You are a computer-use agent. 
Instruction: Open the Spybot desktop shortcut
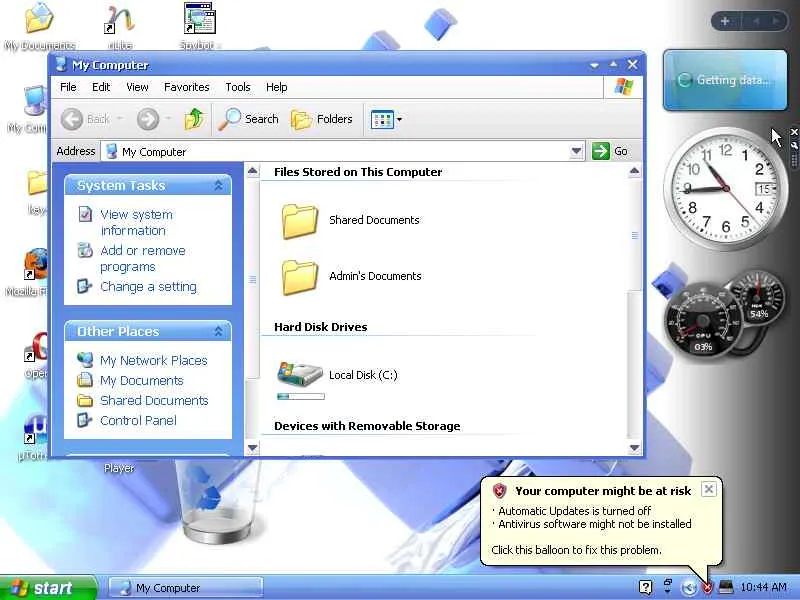click(200, 26)
